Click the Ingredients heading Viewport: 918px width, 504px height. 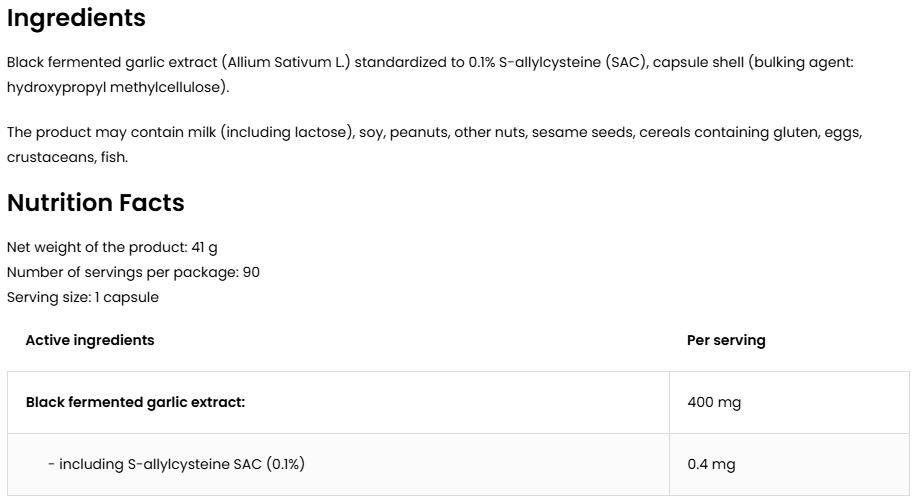tap(76, 18)
